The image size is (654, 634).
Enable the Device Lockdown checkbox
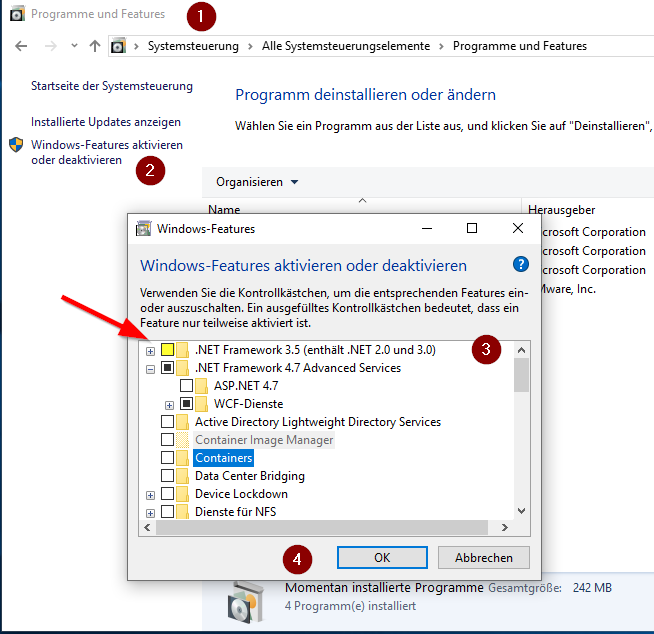click(167, 493)
